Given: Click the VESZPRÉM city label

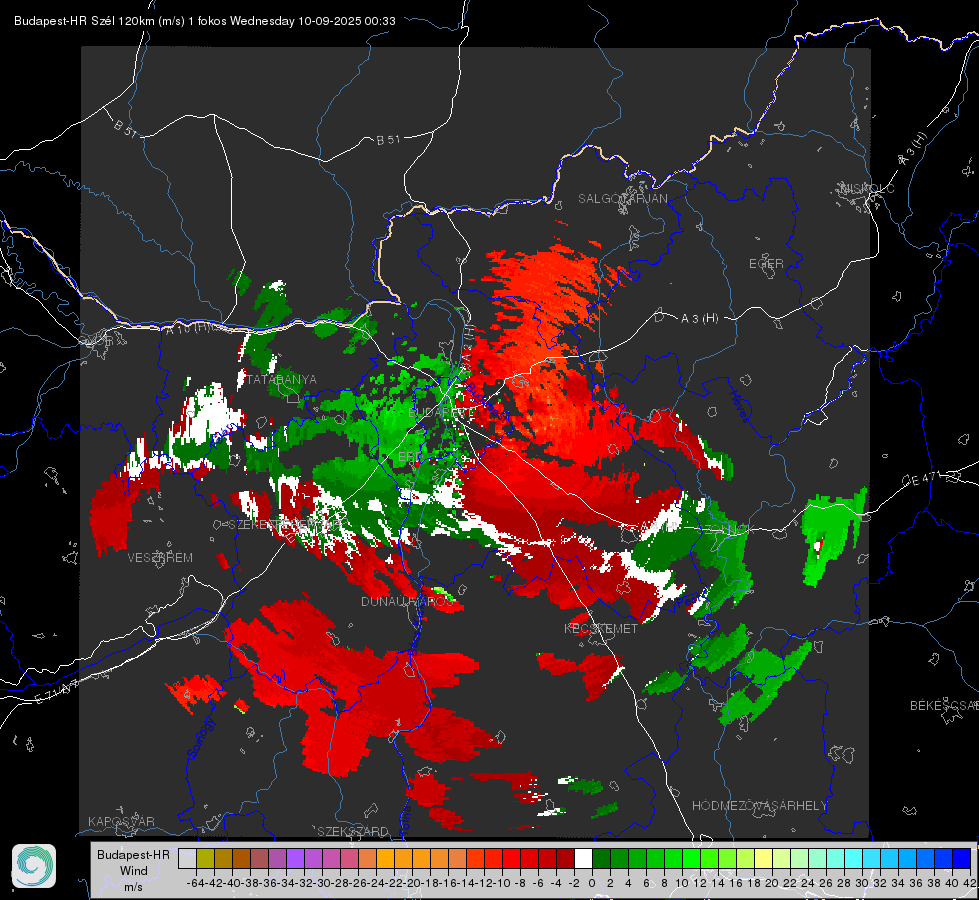Looking at the screenshot, I should pos(160,557).
